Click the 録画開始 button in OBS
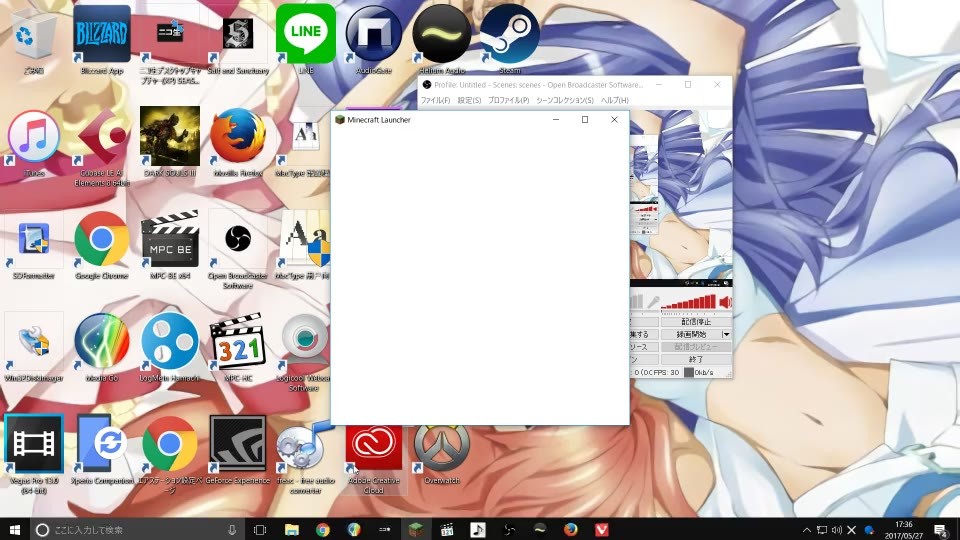Image resolution: width=960 pixels, height=540 pixels. [x=691, y=334]
